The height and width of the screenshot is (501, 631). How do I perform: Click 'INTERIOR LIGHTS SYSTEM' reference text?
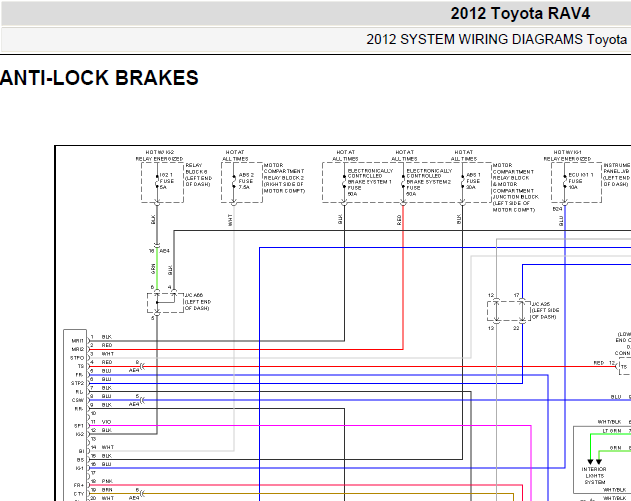(594, 476)
